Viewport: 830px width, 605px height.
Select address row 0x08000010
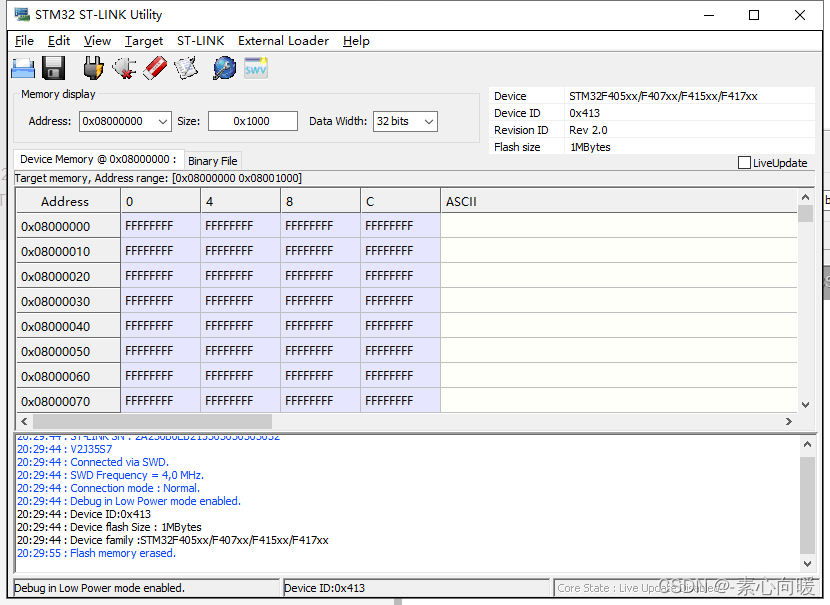pos(68,251)
